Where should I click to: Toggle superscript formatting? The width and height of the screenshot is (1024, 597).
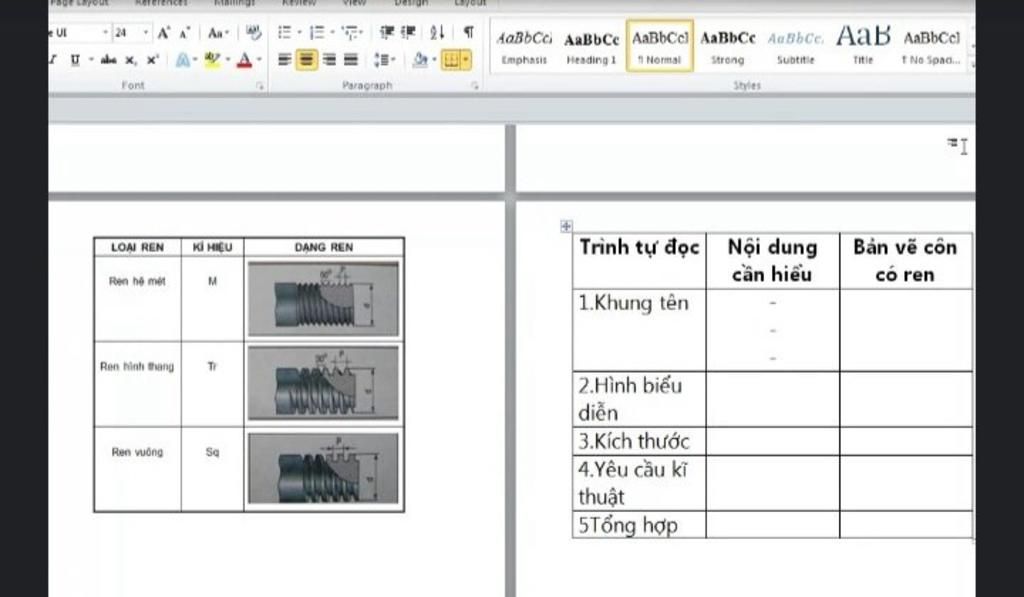pos(153,60)
